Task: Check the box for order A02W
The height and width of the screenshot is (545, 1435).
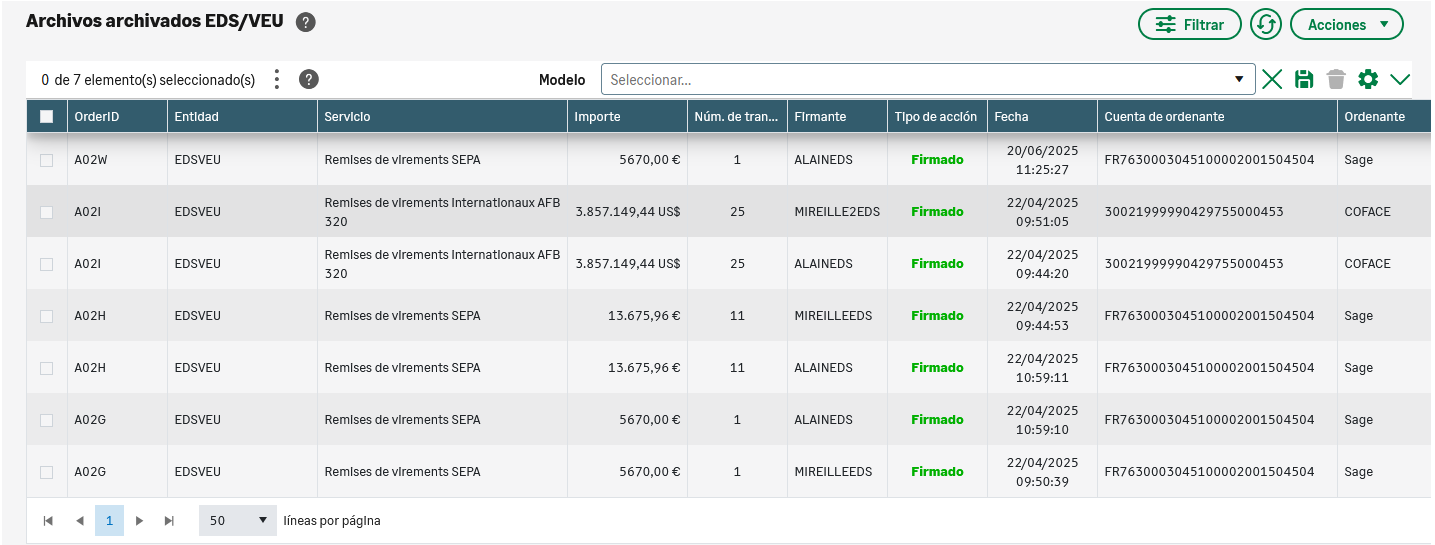Action: [x=46, y=160]
